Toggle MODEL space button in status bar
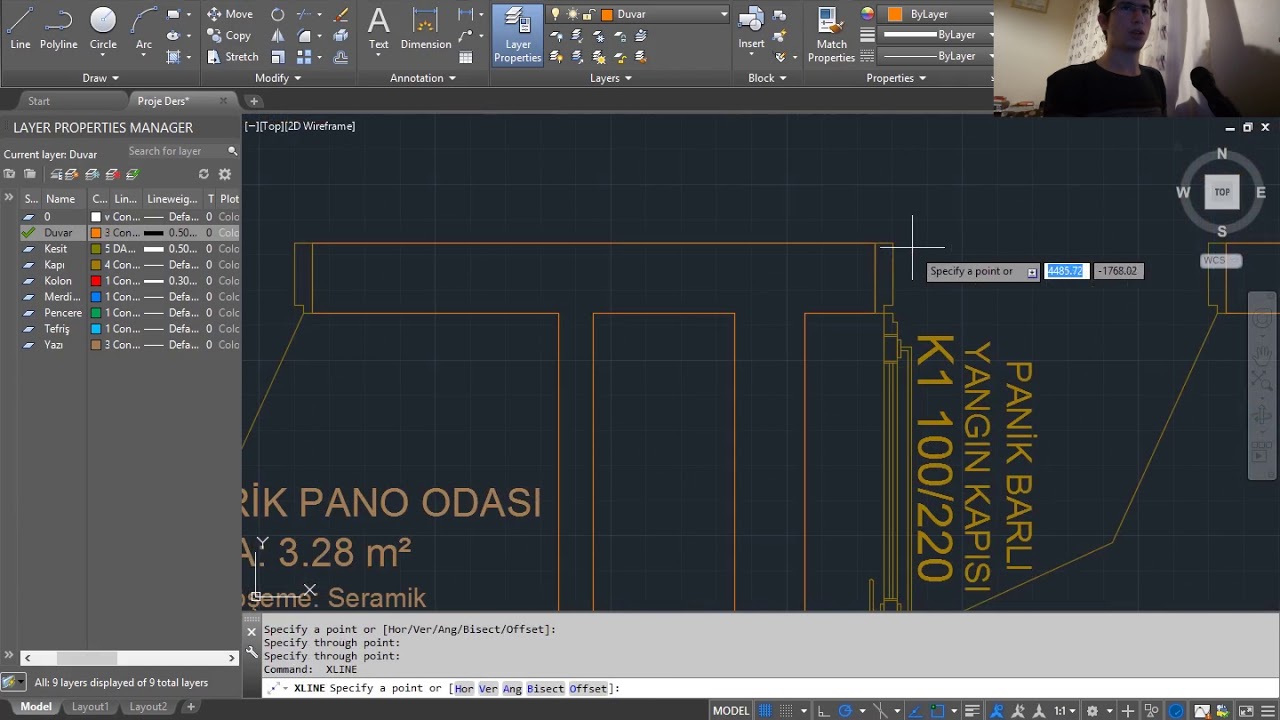 (731, 711)
